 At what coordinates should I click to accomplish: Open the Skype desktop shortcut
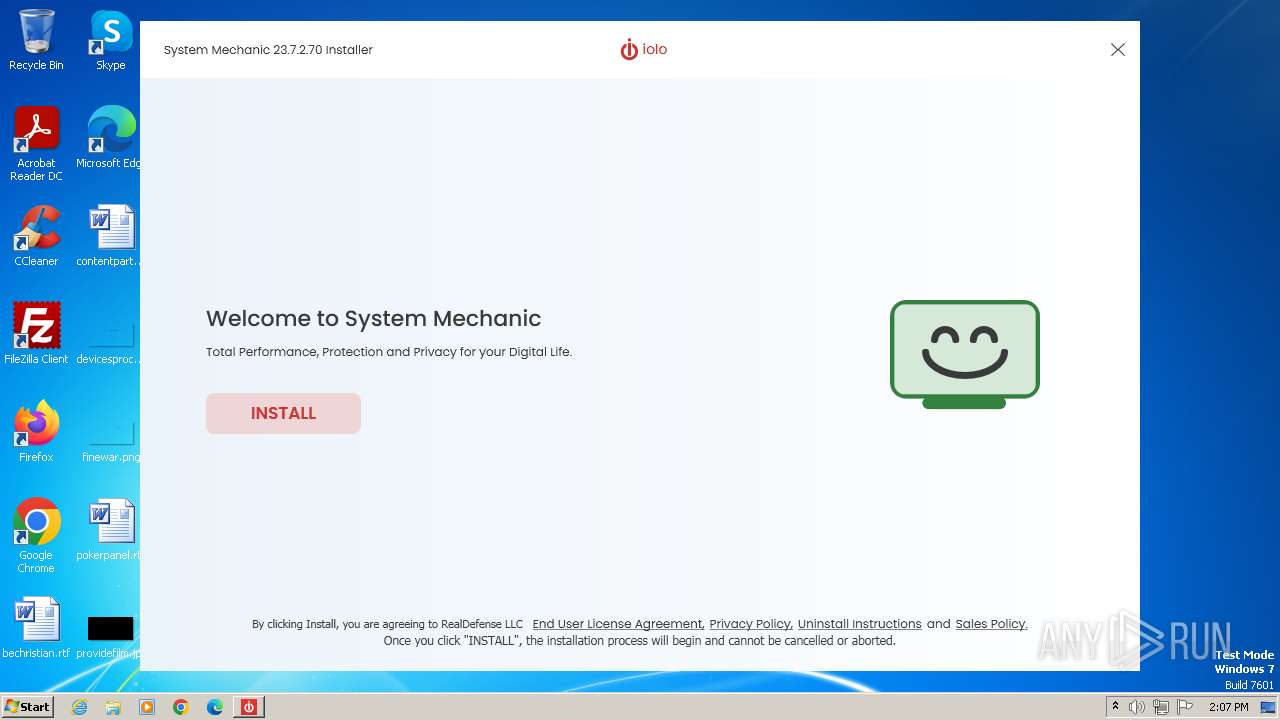tap(110, 40)
